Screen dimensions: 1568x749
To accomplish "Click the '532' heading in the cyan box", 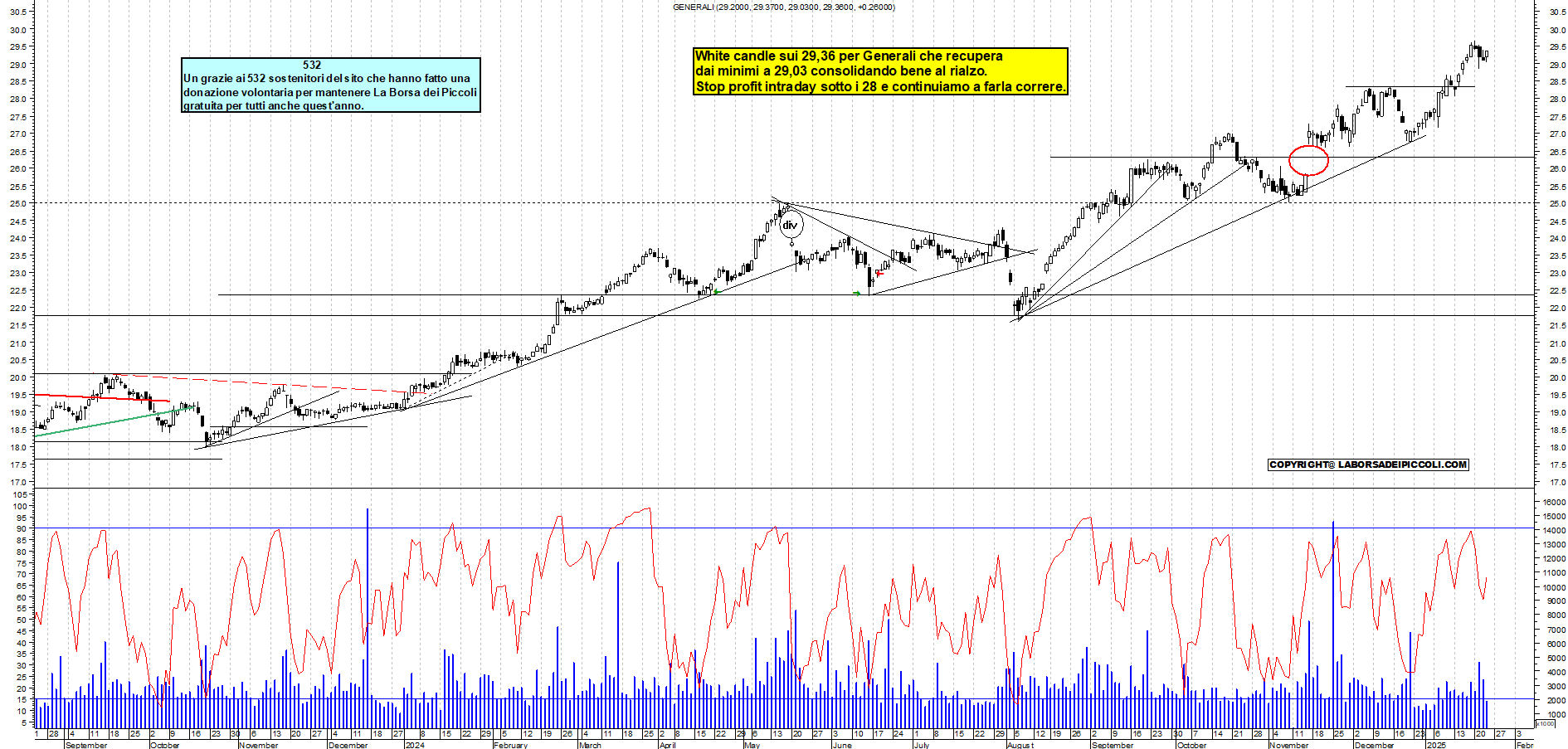I will 312,65.
